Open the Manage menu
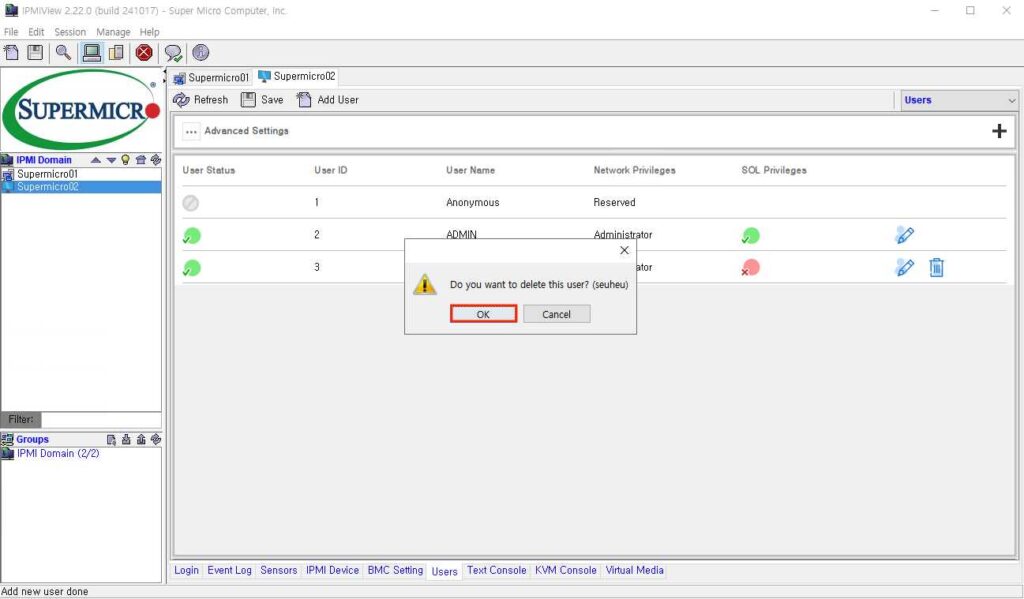Screen dimensions: 1024x599 tap(113, 31)
